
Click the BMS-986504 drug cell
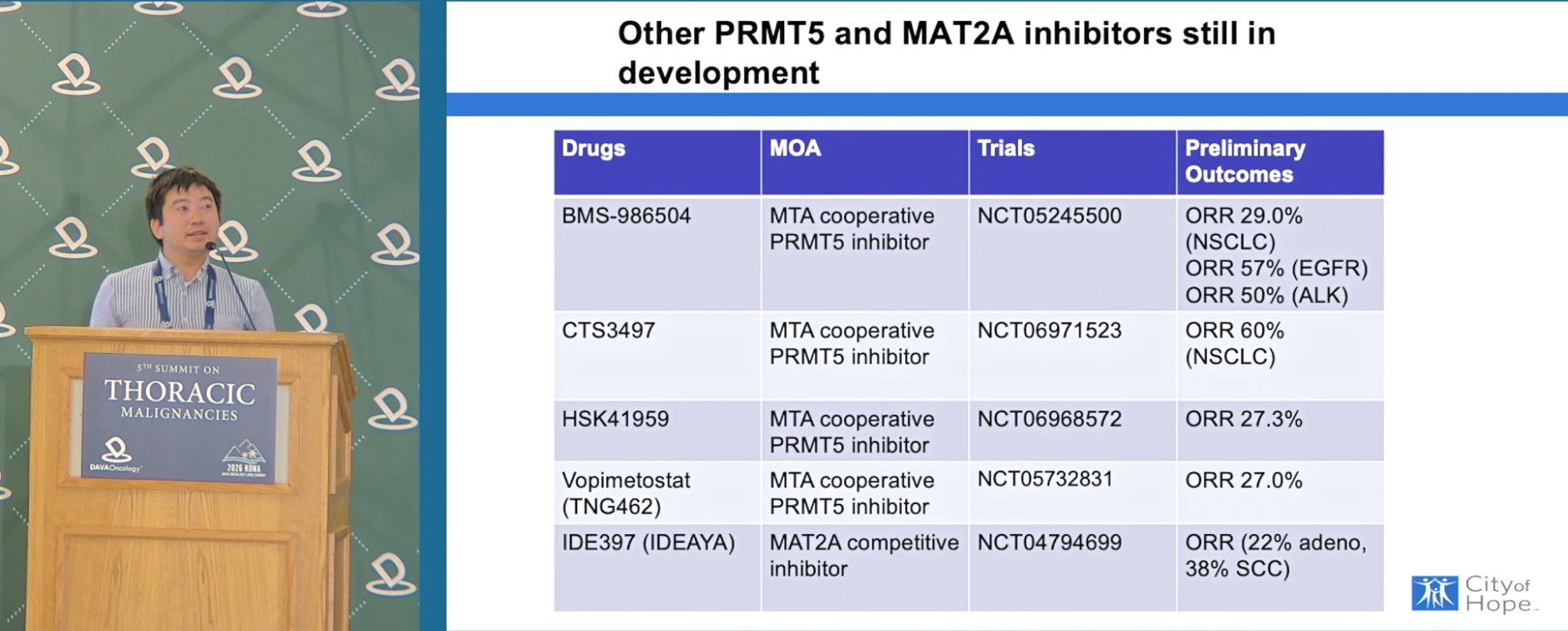(x=658, y=254)
